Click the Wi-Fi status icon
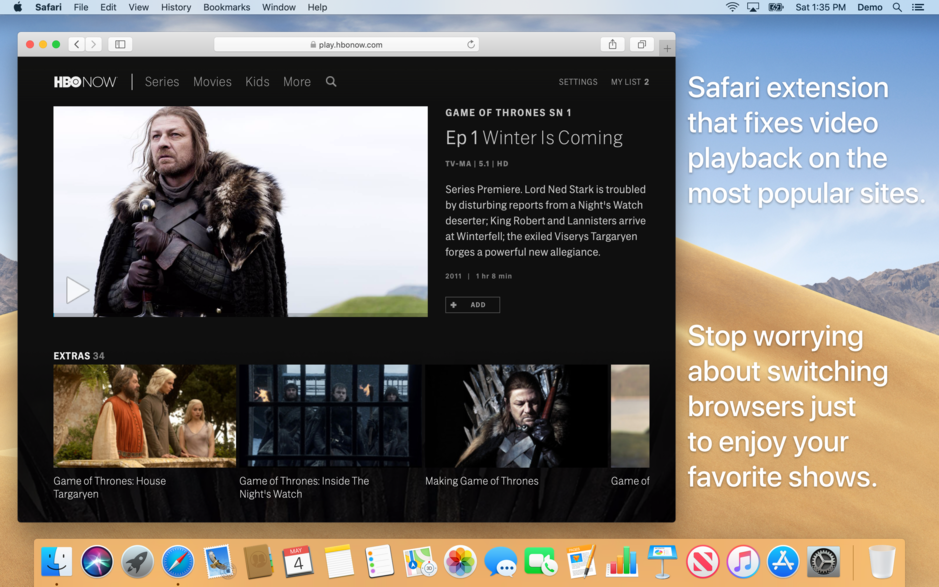 [732, 7]
